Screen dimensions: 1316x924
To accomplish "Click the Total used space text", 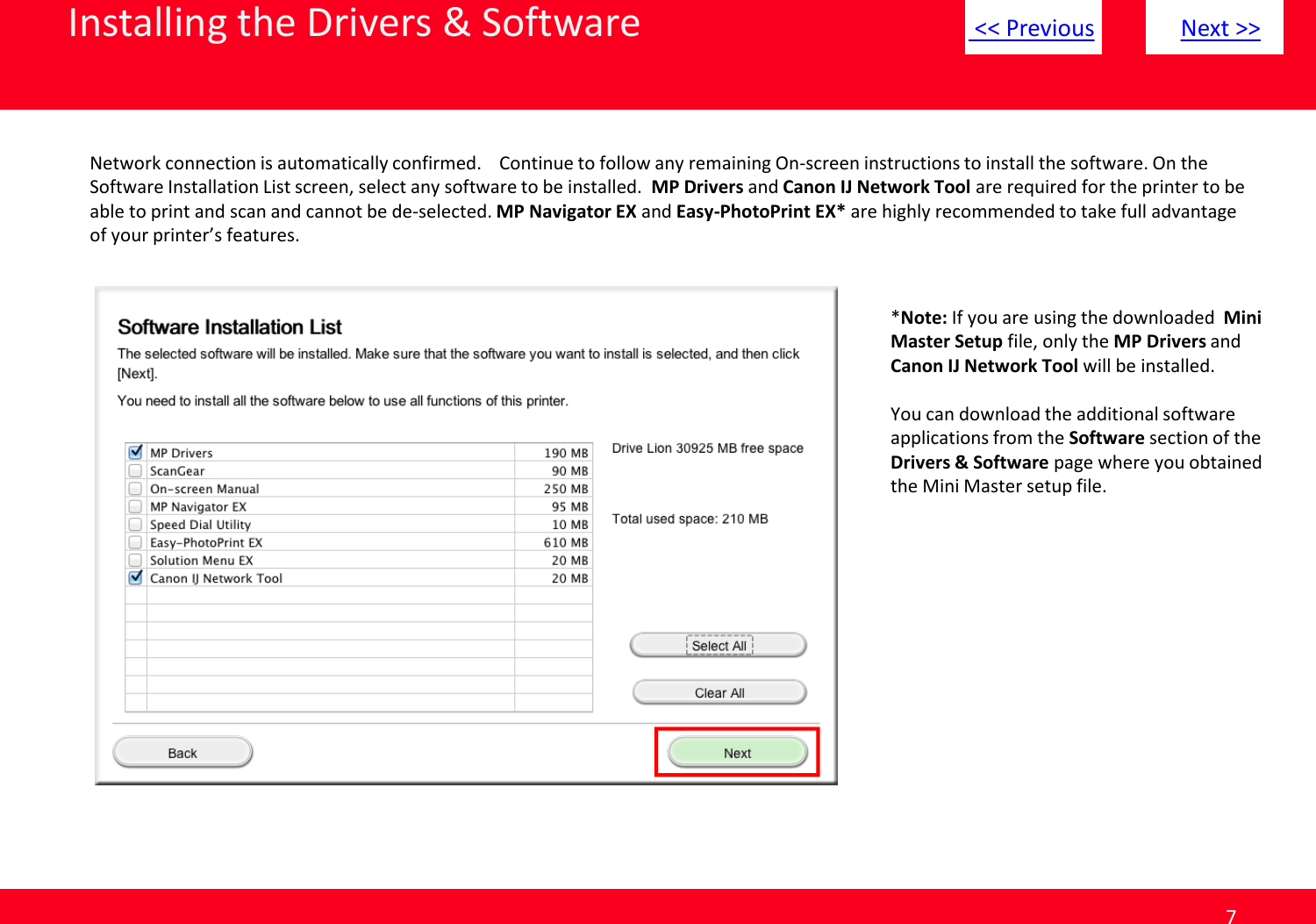I will [690, 519].
